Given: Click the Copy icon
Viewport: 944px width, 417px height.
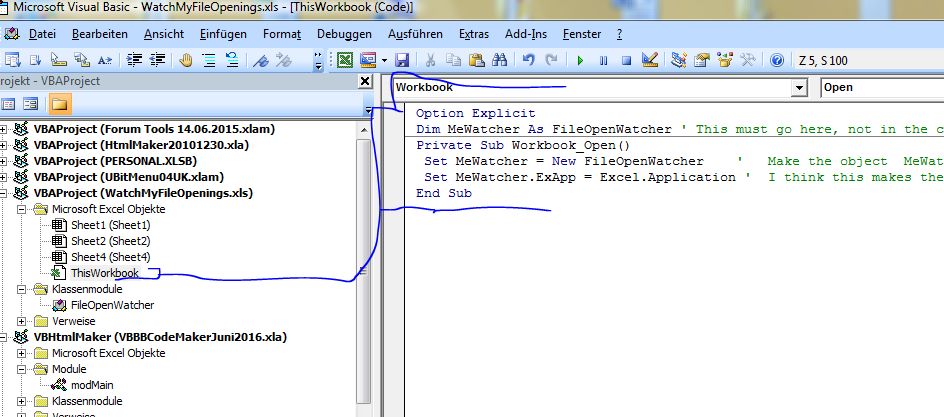Looking at the screenshot, I should [453, 60].
